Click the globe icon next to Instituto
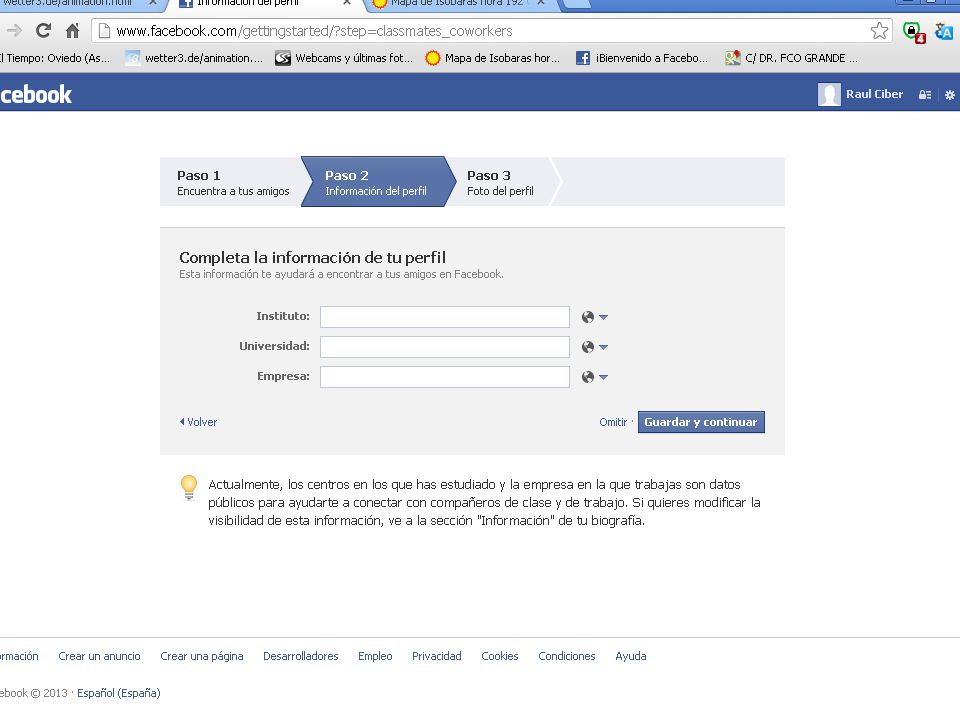Viewport: 960px width, 720px height. click(588, 317)
